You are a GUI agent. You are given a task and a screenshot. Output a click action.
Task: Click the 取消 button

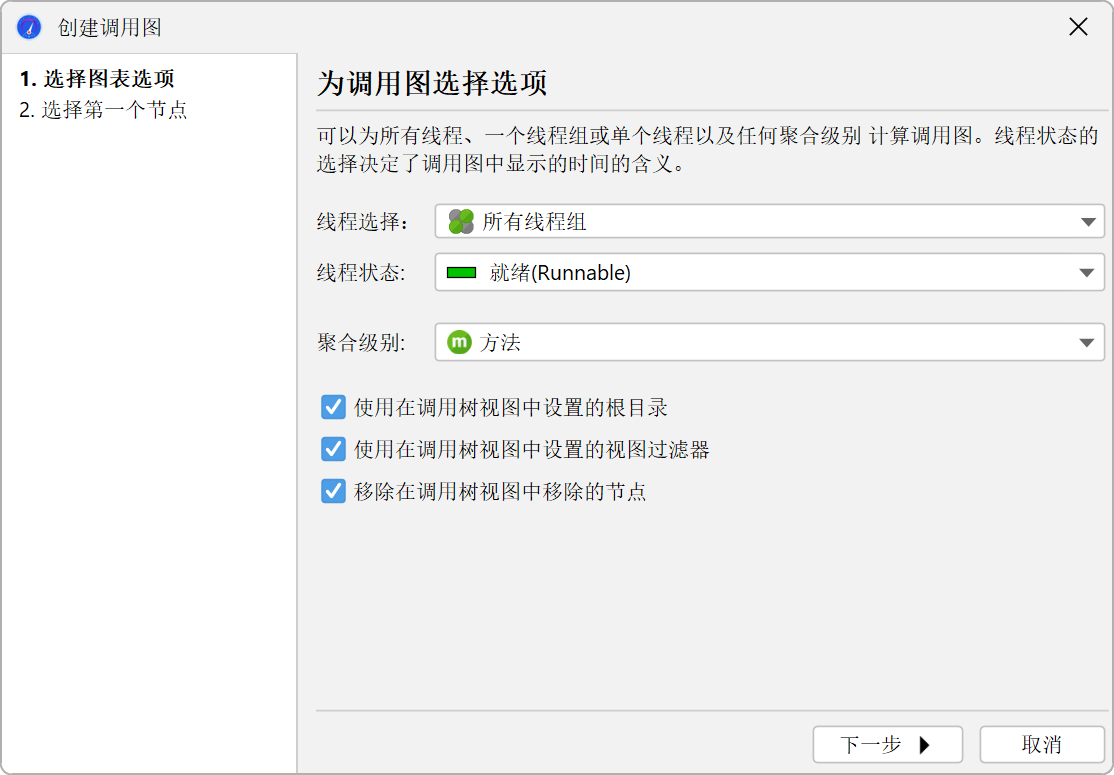click(1041, 745)
